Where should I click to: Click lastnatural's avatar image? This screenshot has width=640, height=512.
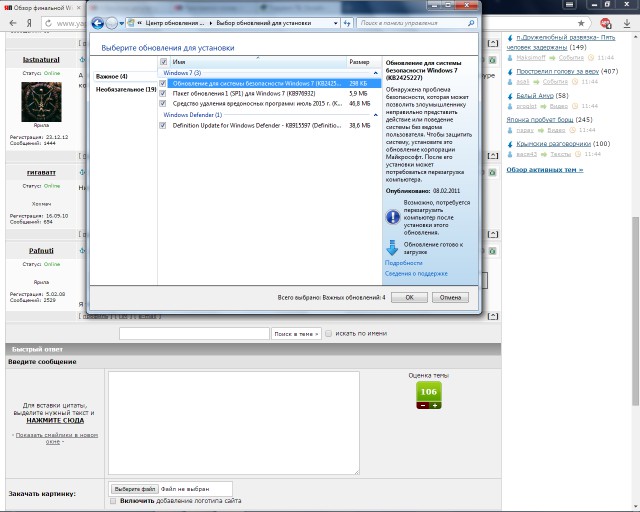click(41, 102)
